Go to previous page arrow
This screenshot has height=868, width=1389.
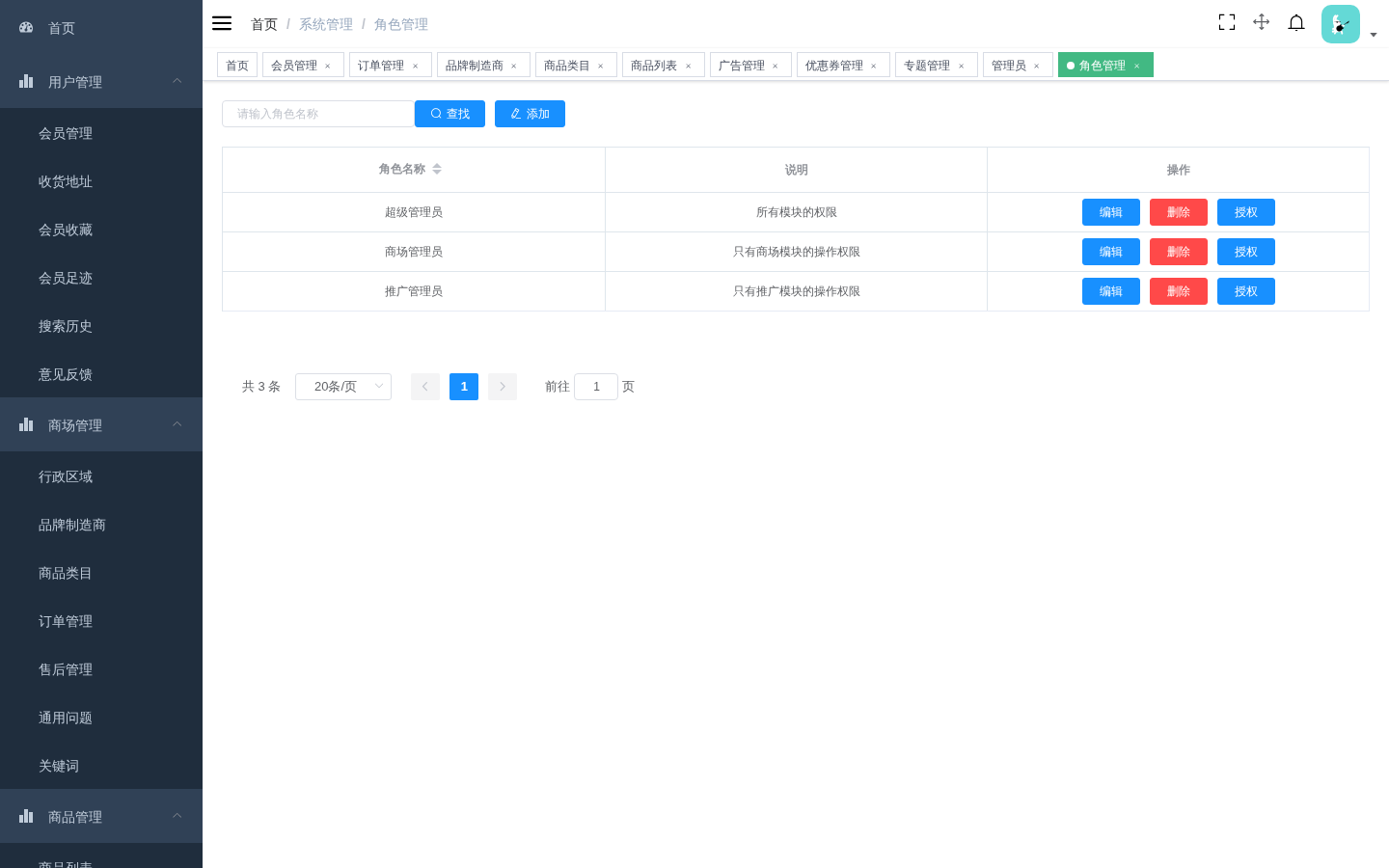pyautogui.click(x=425, y=387)
